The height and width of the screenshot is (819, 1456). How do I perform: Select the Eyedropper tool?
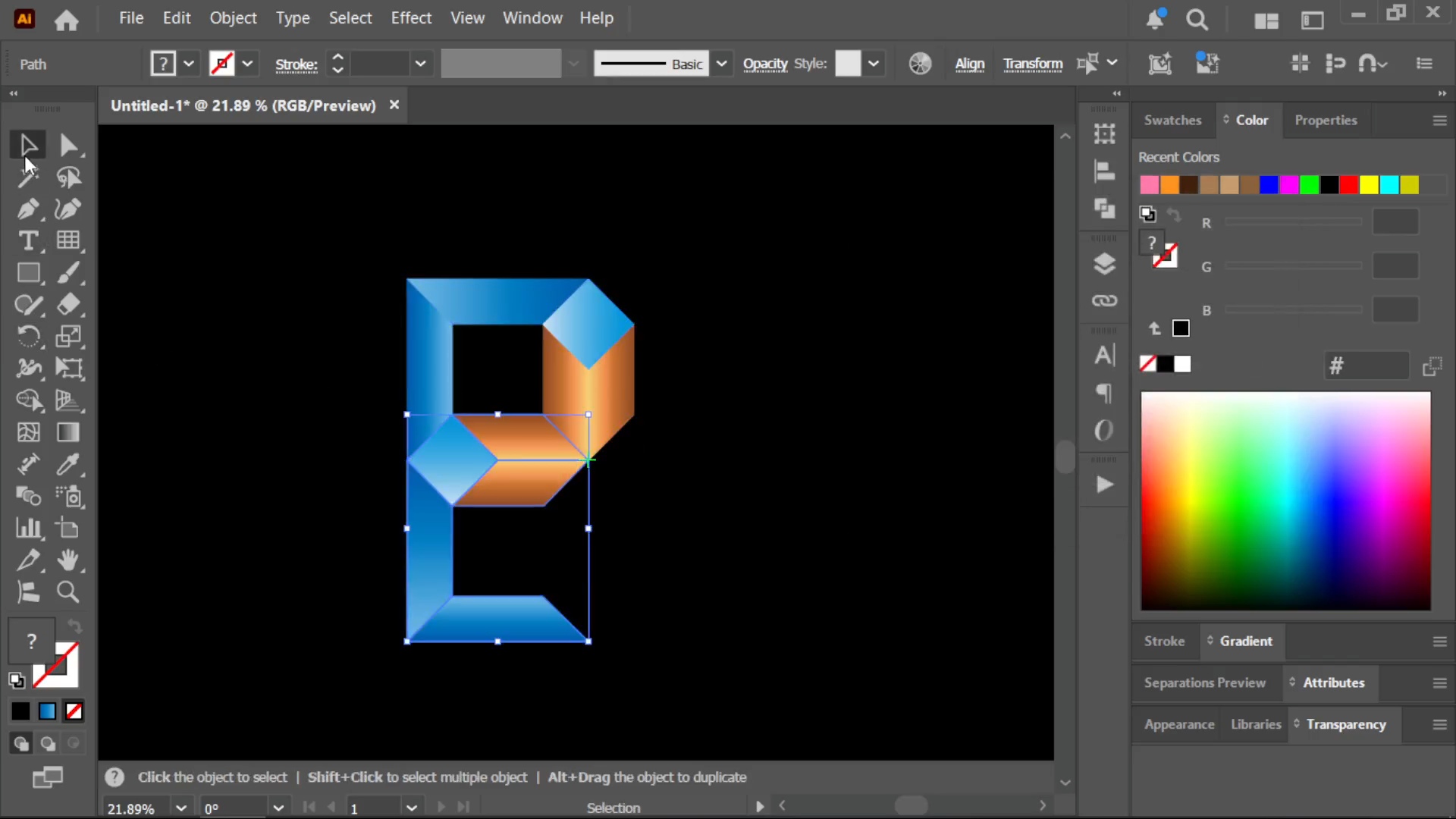tap(68, 464)
